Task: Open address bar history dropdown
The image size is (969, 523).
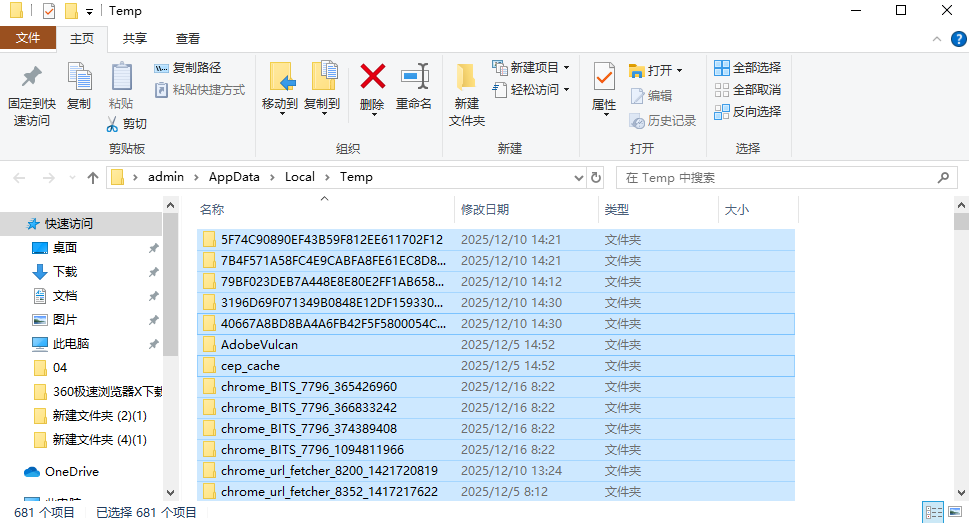Action: 578,177
